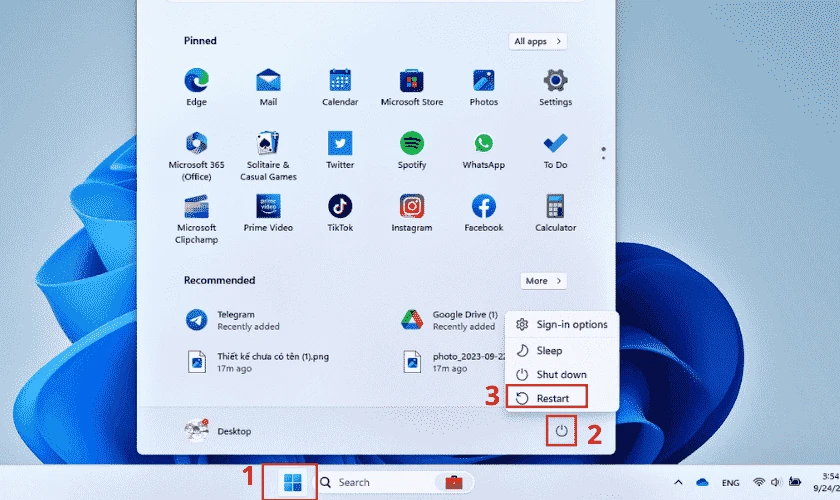Launch the Mail app
Screen dimensions: 840x500
pos(268,87)
